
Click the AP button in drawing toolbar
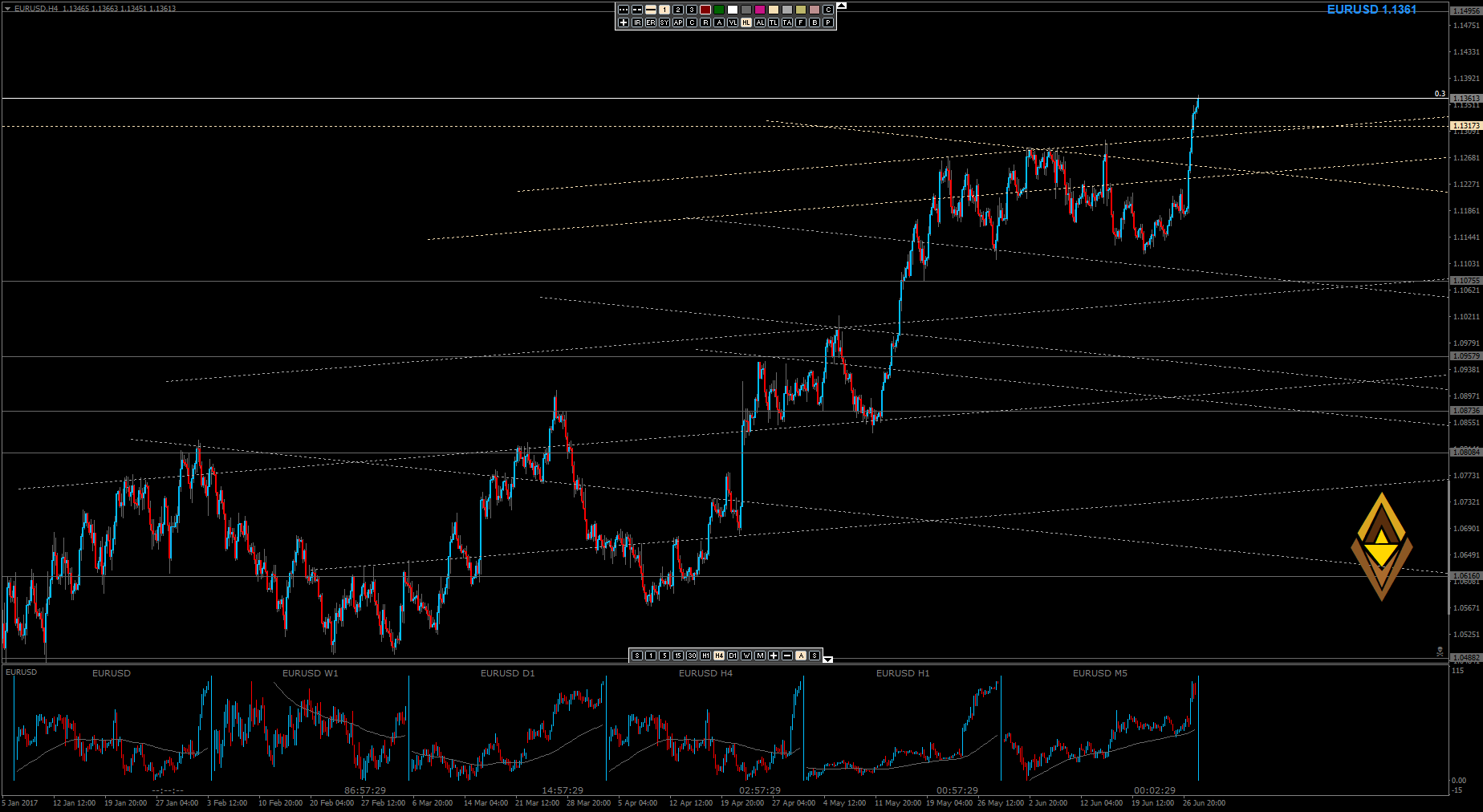pyautogui.click(x=678, y=22)
